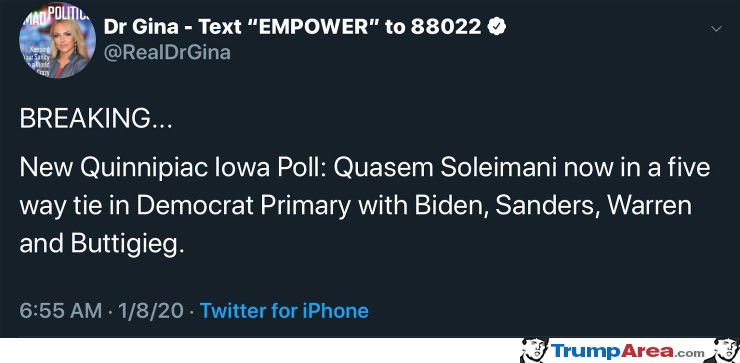Click the left caricature face icon
The height and width of the screenshot is (363, 740).
[534, 350]
